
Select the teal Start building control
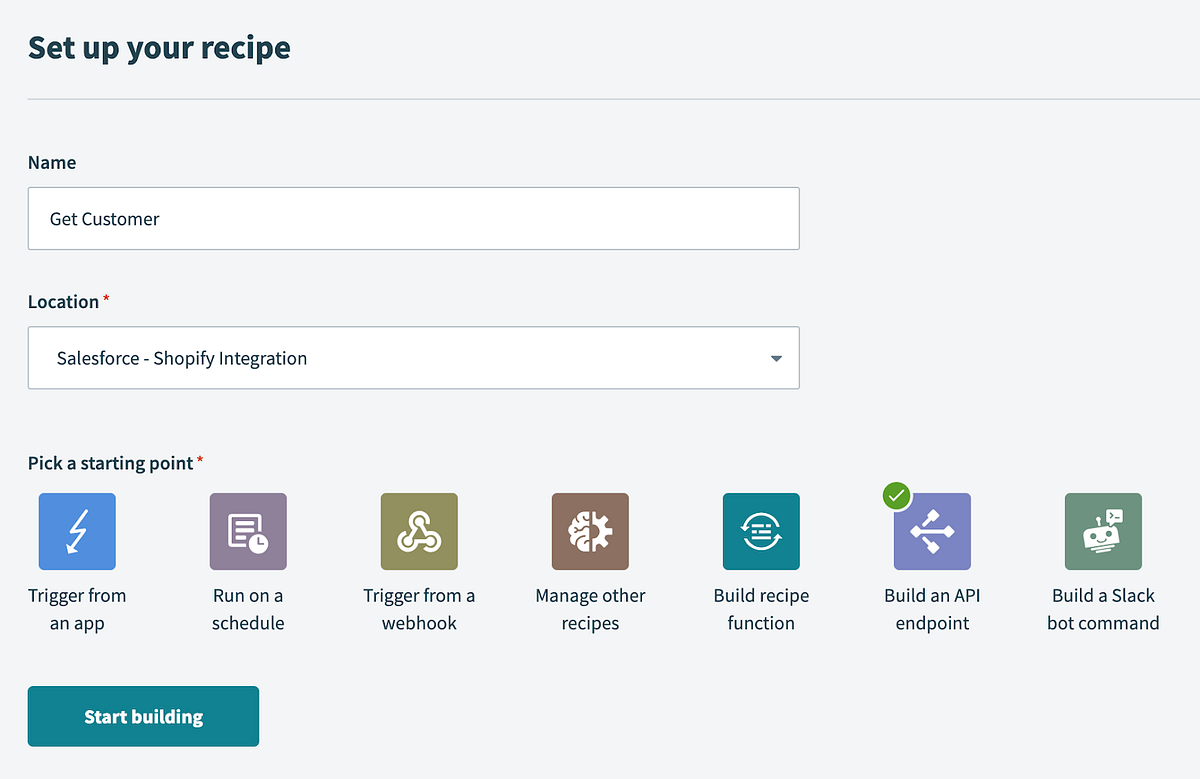[143, 716]
